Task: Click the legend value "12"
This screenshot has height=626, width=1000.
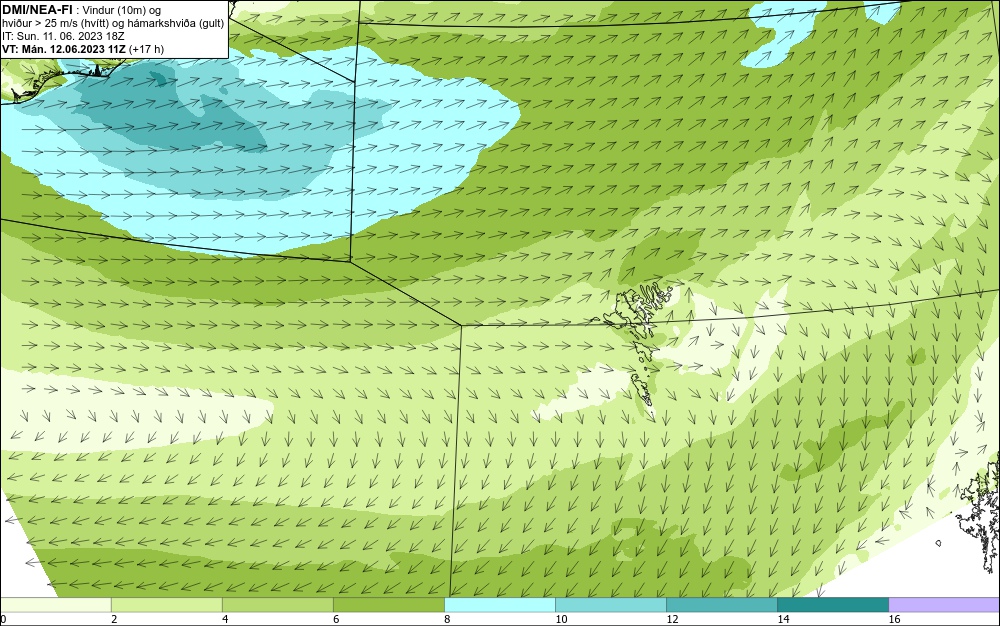Action: (672, 619)
